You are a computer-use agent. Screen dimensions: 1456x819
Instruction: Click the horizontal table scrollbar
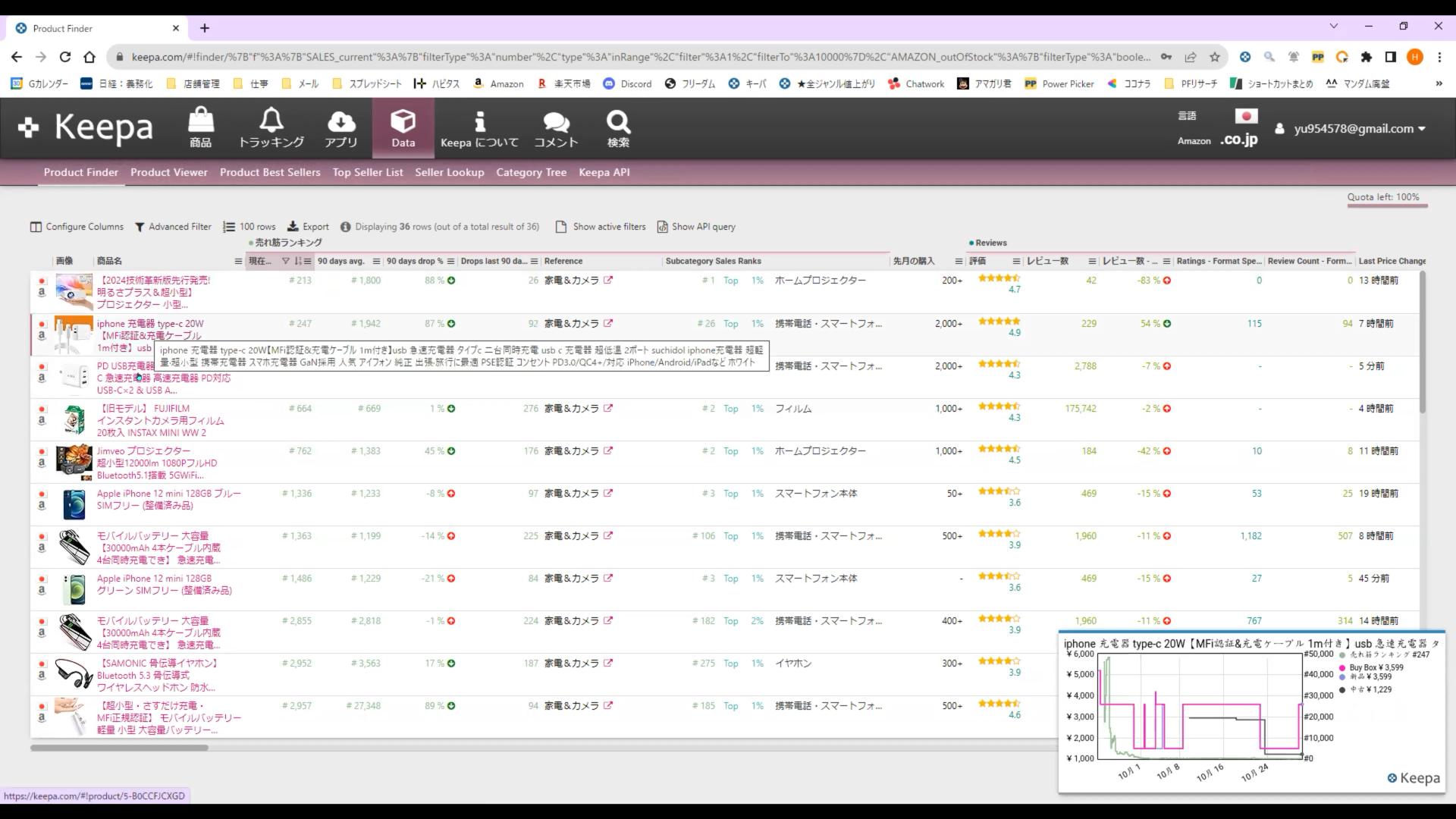click(x=119, y=748)
